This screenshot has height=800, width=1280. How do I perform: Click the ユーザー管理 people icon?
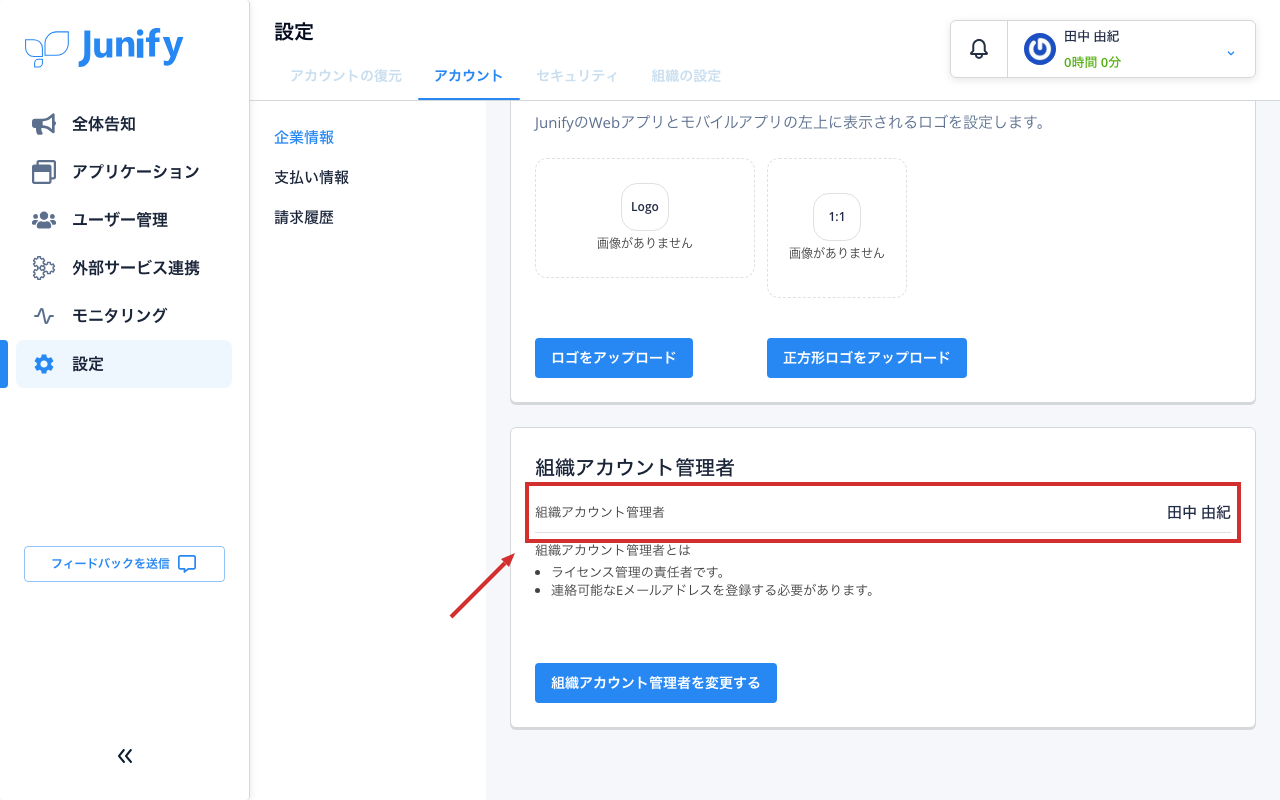click(x=44, y=220)
